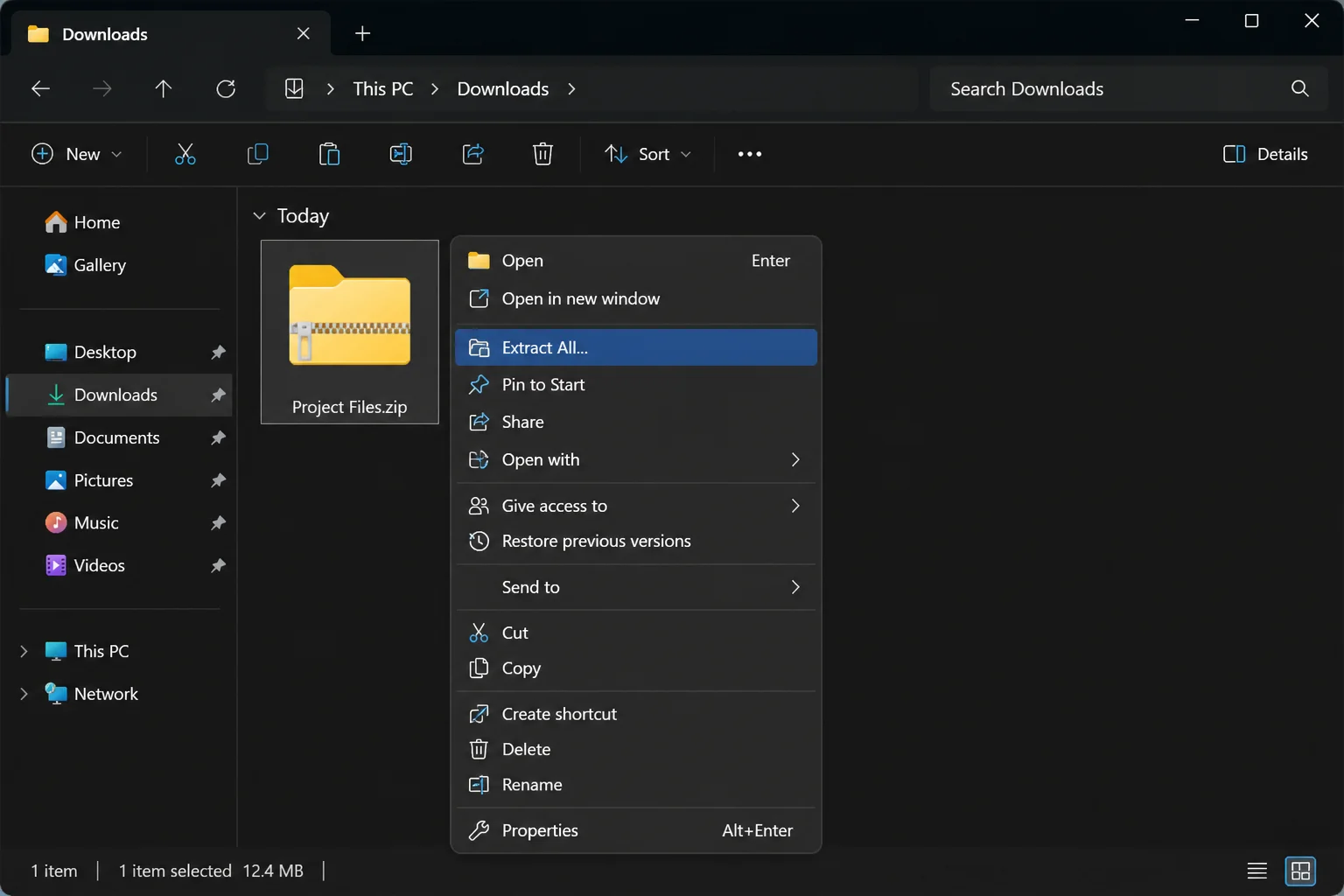1344x896 pixels.
Task: Open Pictures in navigation pane
Action: pos(119,480)
